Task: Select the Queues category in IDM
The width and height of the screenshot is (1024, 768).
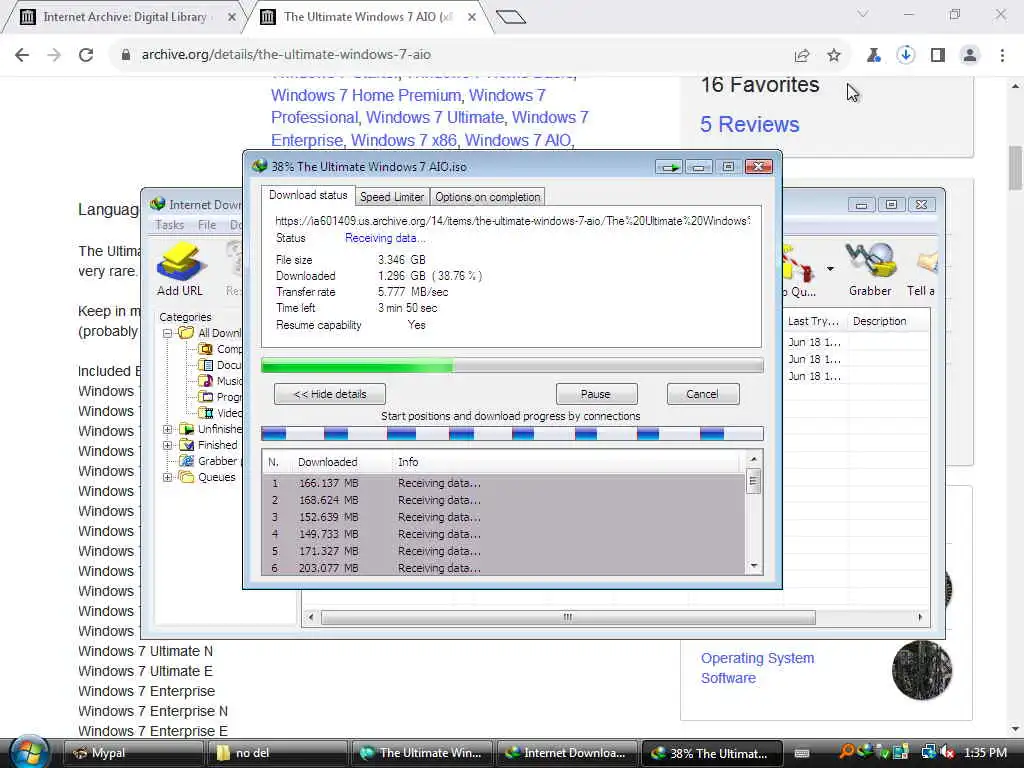Action: (x=216, y=477)
